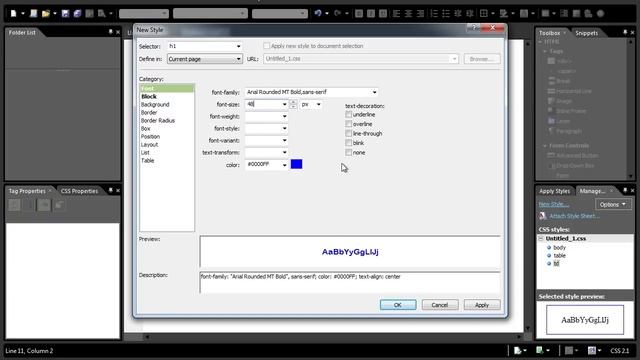Switch to the Manage Styles tab

[x=592, y=191]
